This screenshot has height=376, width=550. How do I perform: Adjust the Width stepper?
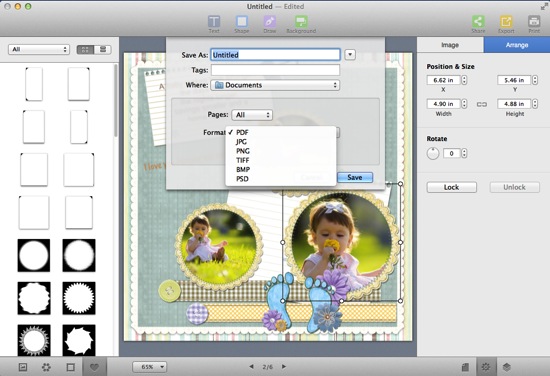coord(464,104)
